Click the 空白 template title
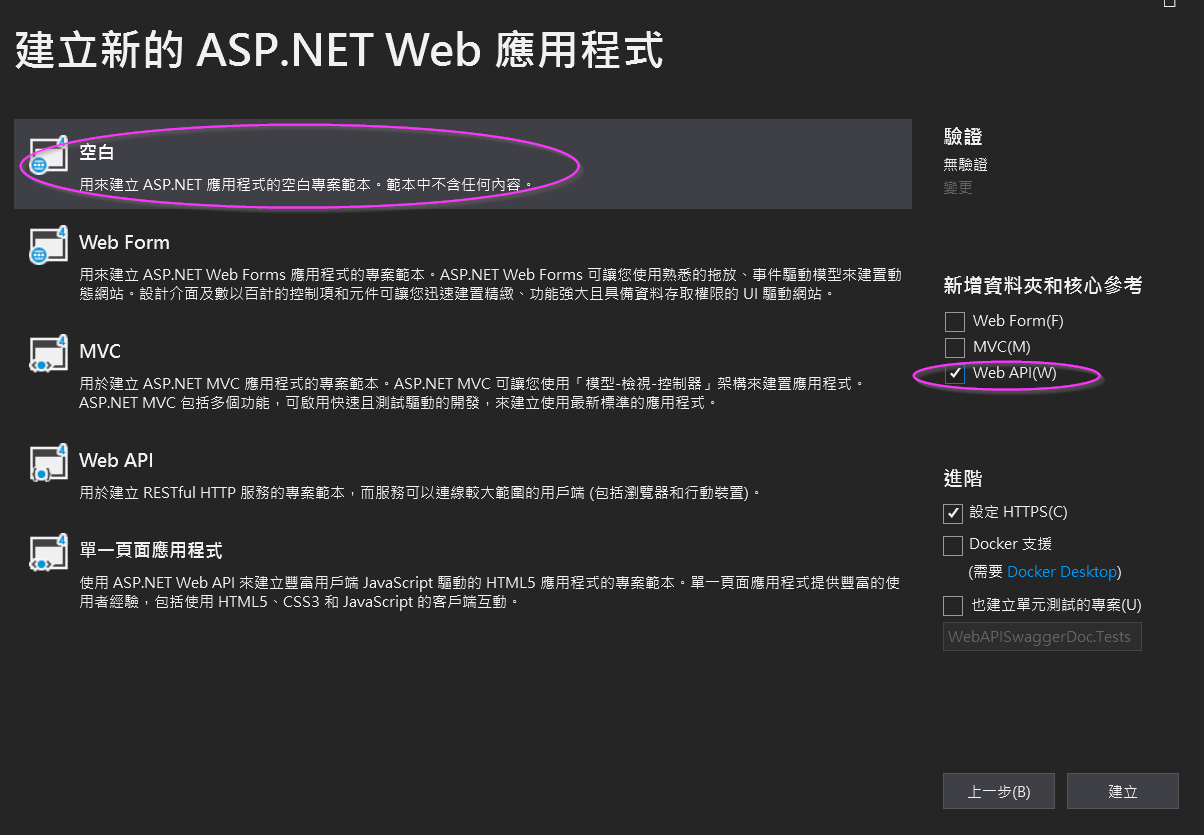1204x835 pixels. click(x=97, y=153)
